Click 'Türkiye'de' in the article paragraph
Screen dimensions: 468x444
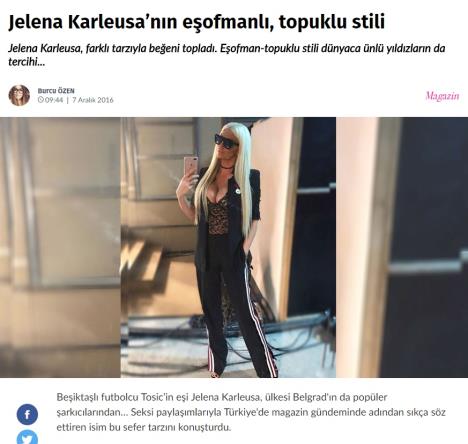[244, 412]
